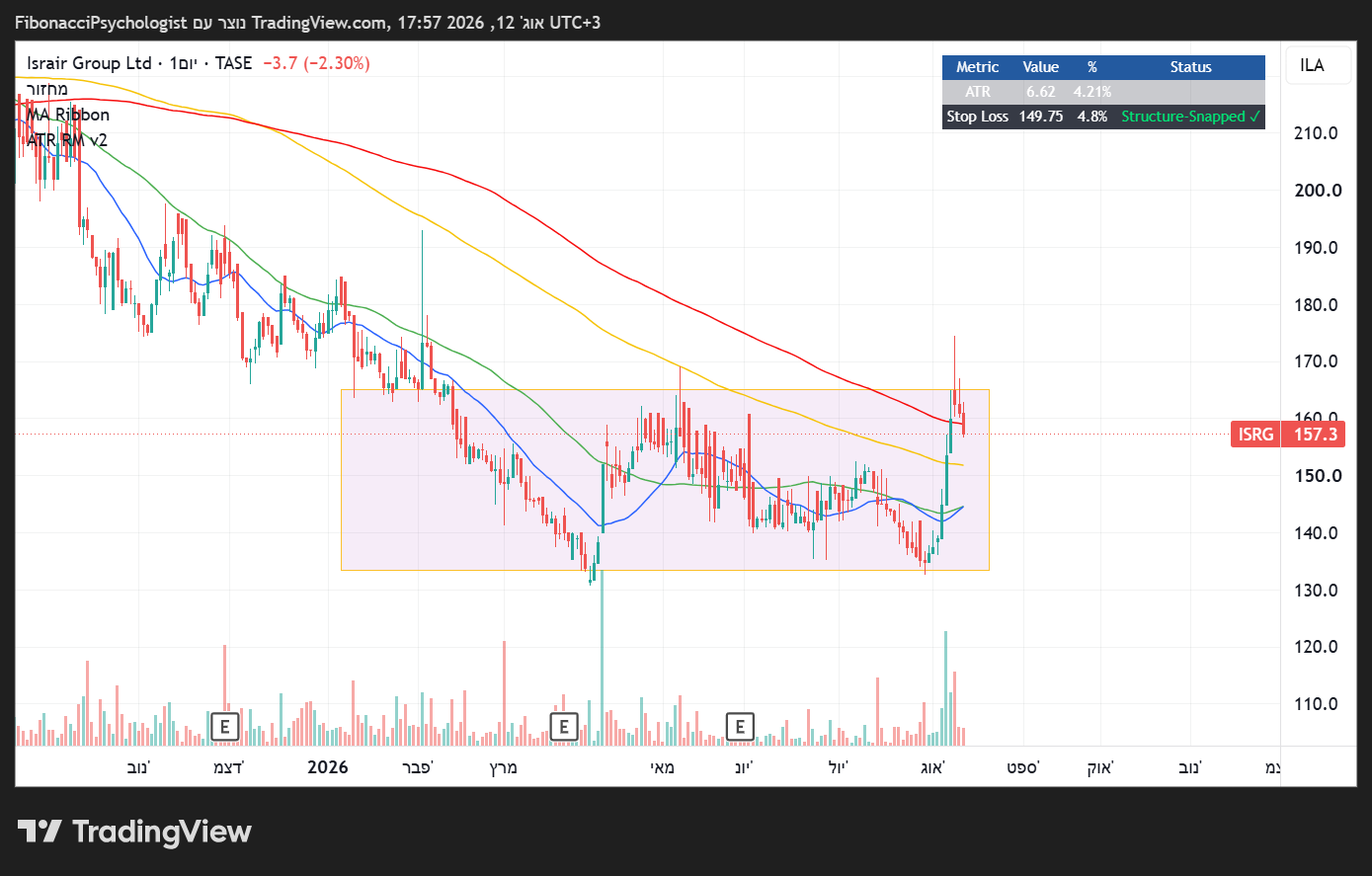This screenshot has width=1372, height=876.
Task: Select the current price label 157.3
Action: [1315, 435]
